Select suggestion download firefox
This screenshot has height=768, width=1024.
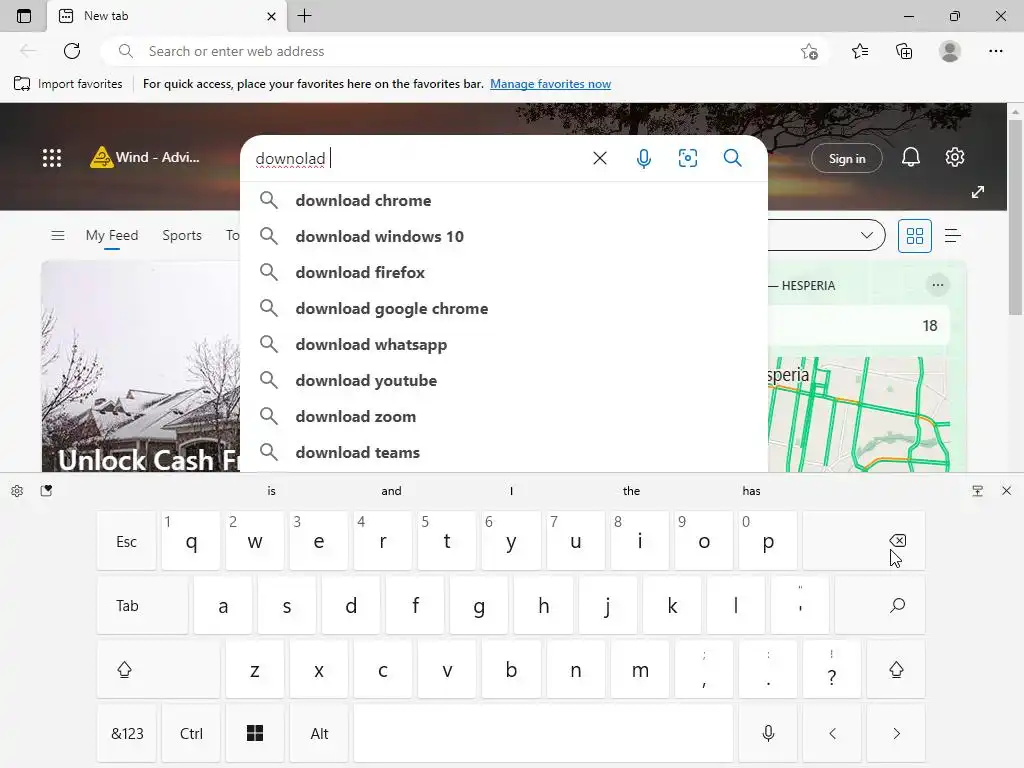[504, 272]
